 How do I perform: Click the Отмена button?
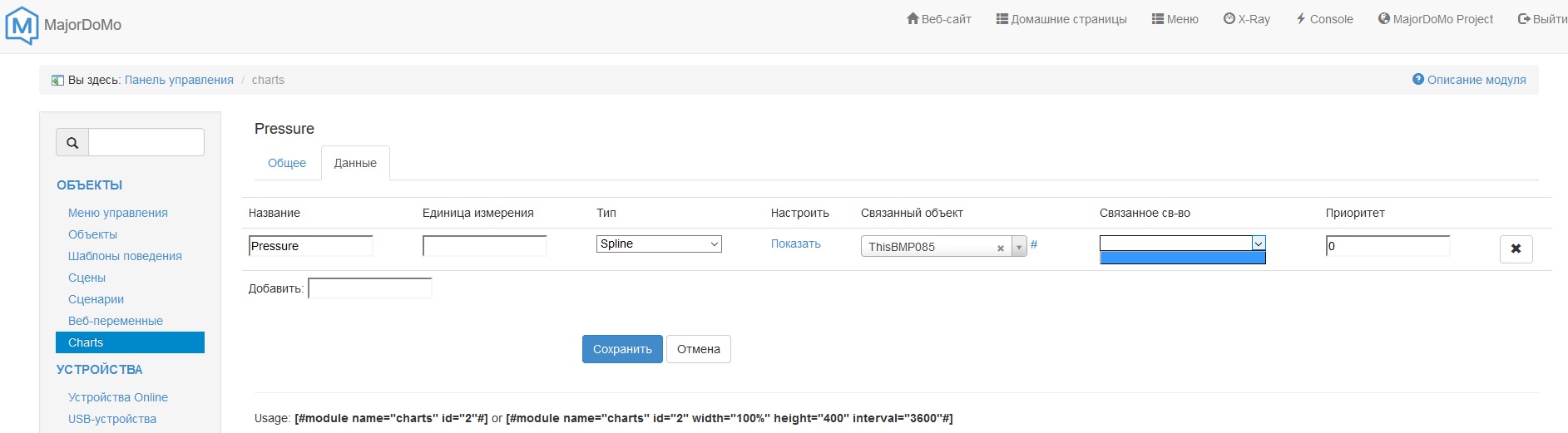(x=699, y=349)
